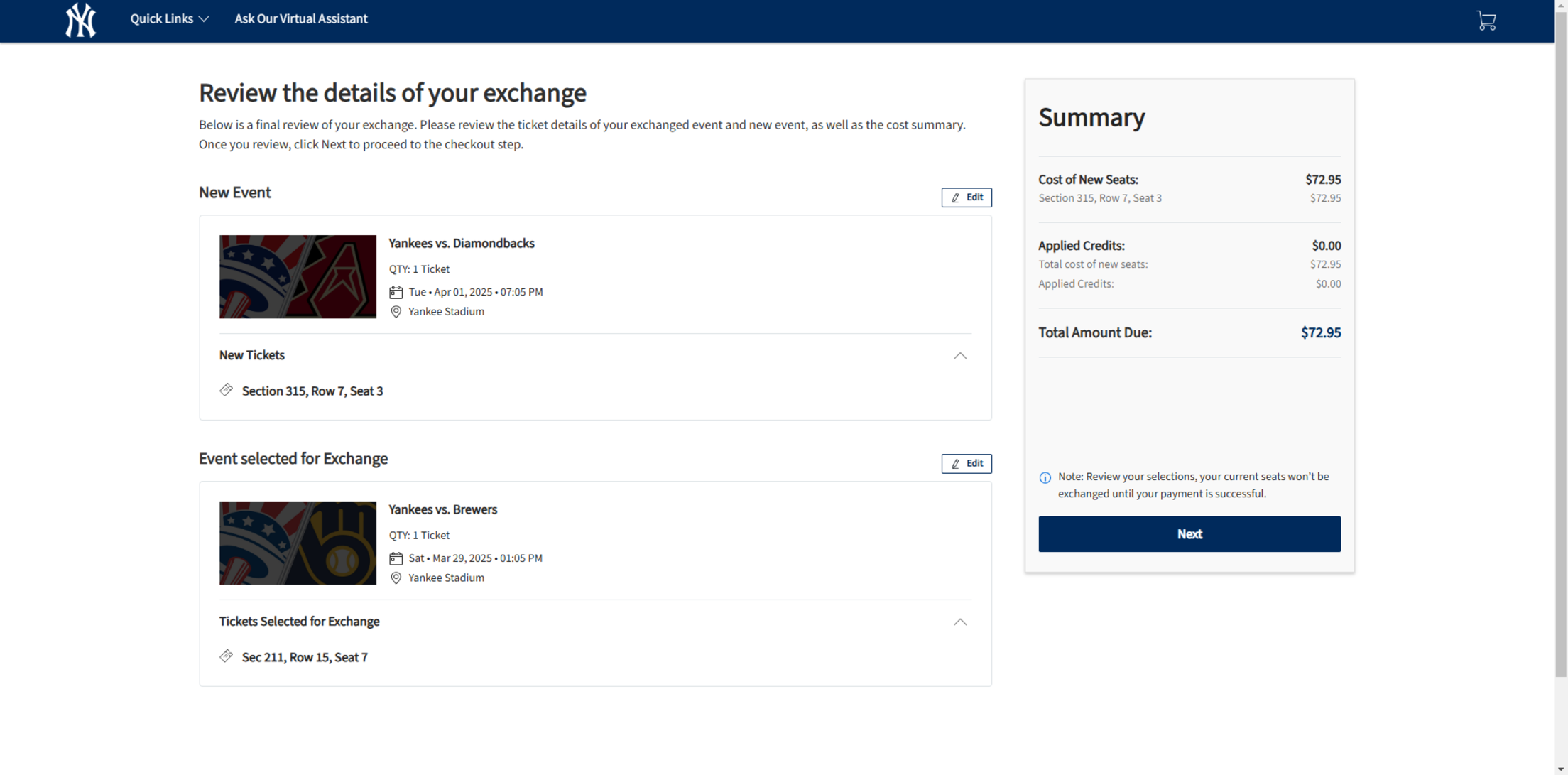Click the ticket icon beside Sec 211 seat
The image size is (1568, 775).
pyautogui.click(x=227, y=656)
